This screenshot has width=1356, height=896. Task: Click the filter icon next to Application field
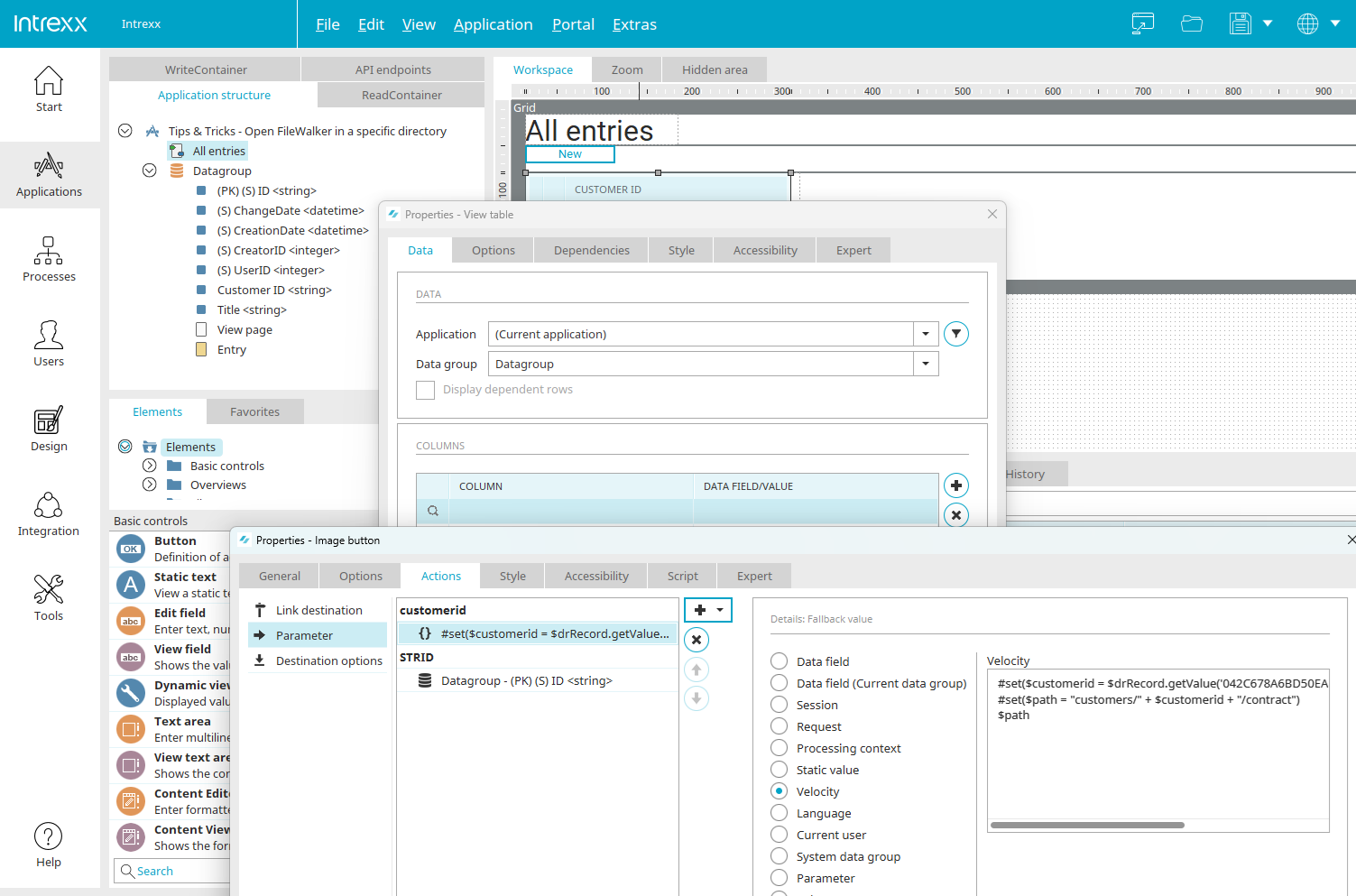(956, 334)
